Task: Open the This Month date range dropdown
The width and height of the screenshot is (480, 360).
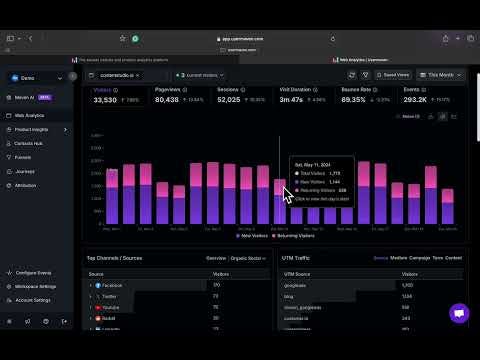Action: tap(440, 75)
